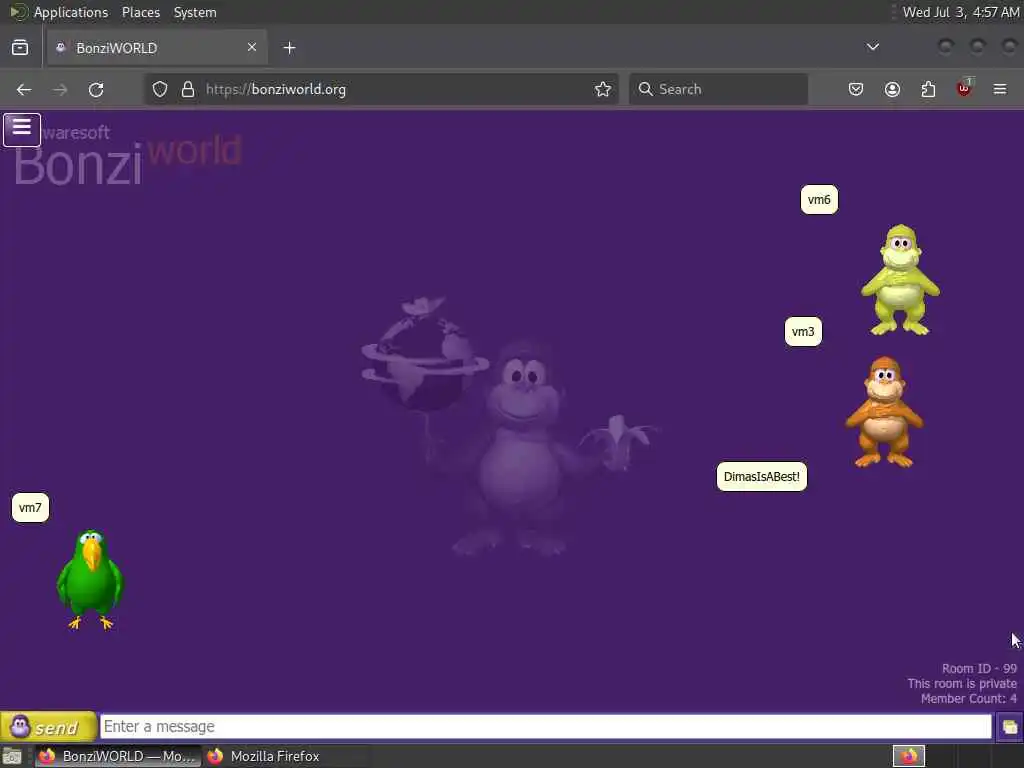This screenshot has width=1024, height=768.
Task: Go forward in Firefox
Action: [x=60, y=89]
